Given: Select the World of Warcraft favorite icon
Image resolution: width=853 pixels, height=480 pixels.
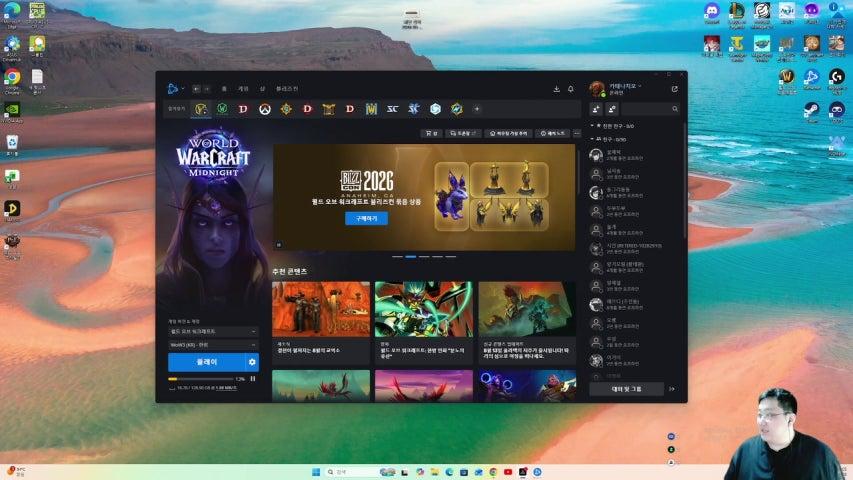Looking at the screenshot, I should point(201,109).
